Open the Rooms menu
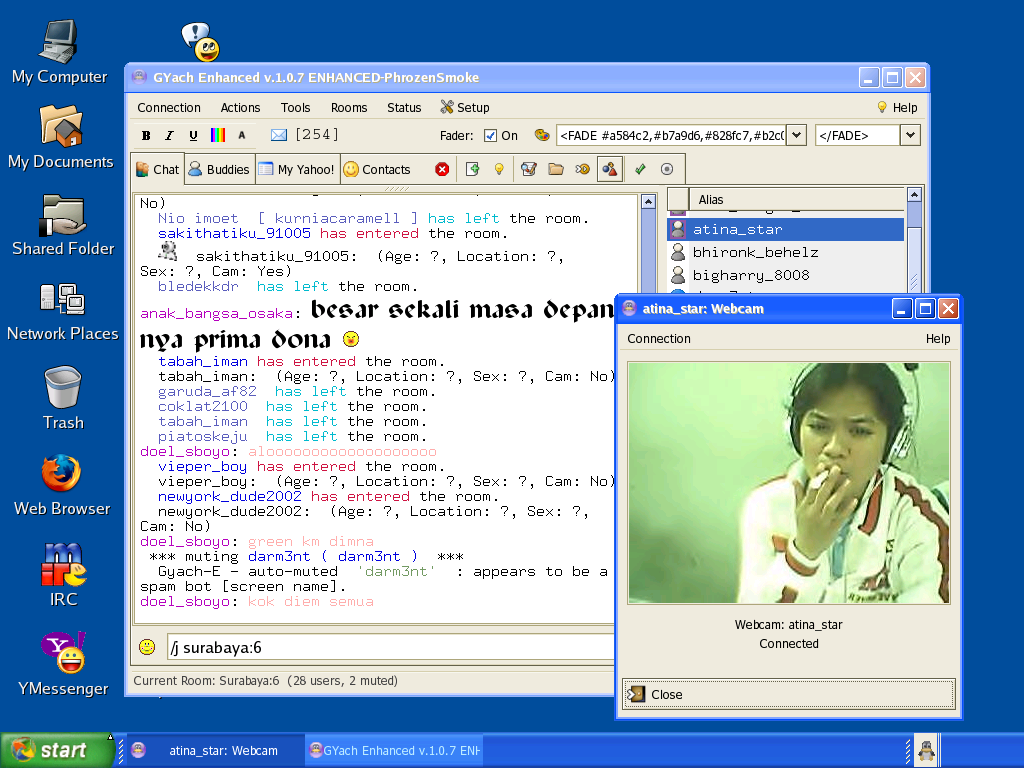The width and height of the screenshot is (1024, 768). pyautogui.click(x=349, y=108)
